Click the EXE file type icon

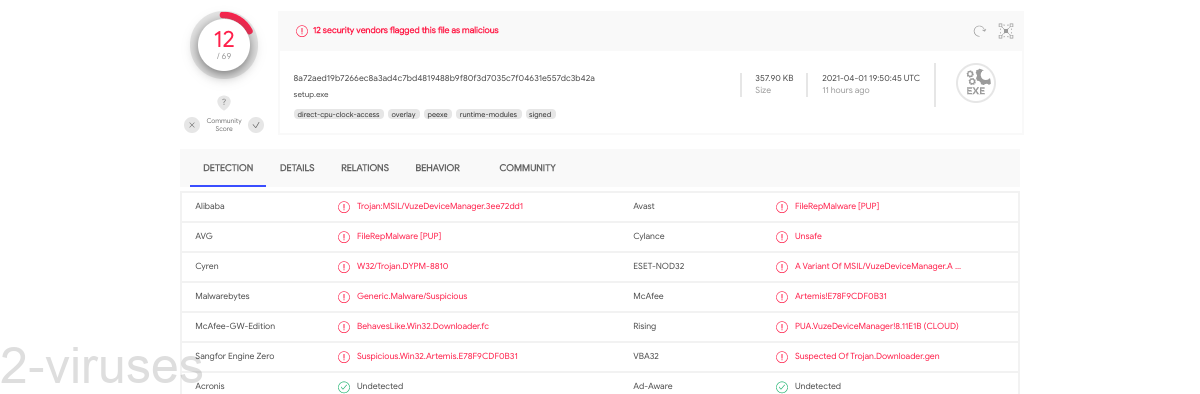975,84
